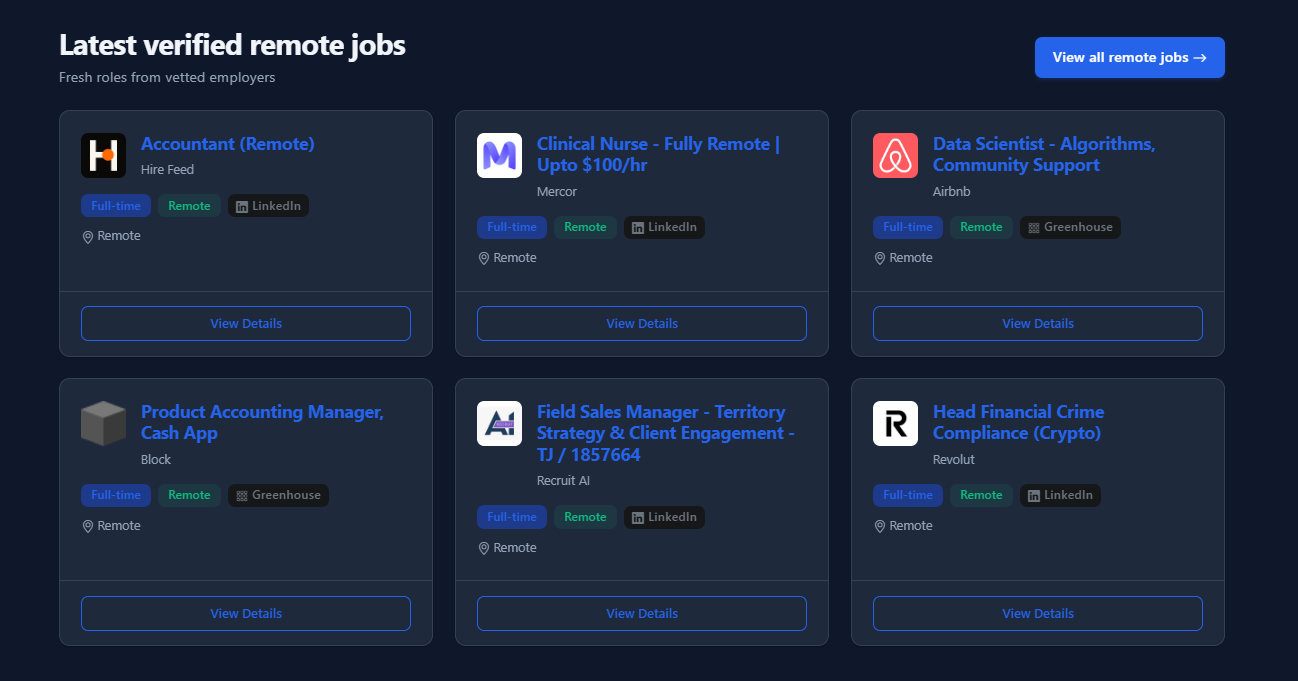Image resolution: width=1298 pixels, height=681 pixels.
Task: Click Full-time tag on Product Accounting Manager card
Action: [x=116, y=495]
